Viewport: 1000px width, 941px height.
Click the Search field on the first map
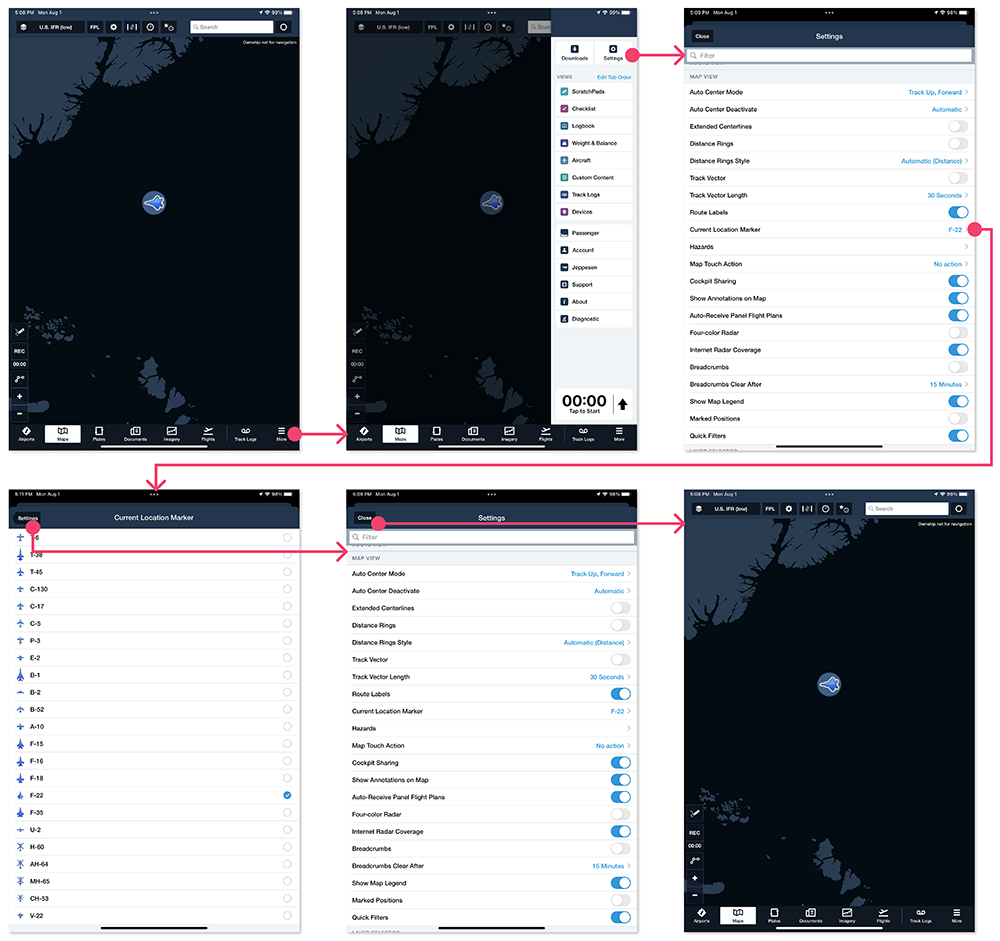(232, 27)
